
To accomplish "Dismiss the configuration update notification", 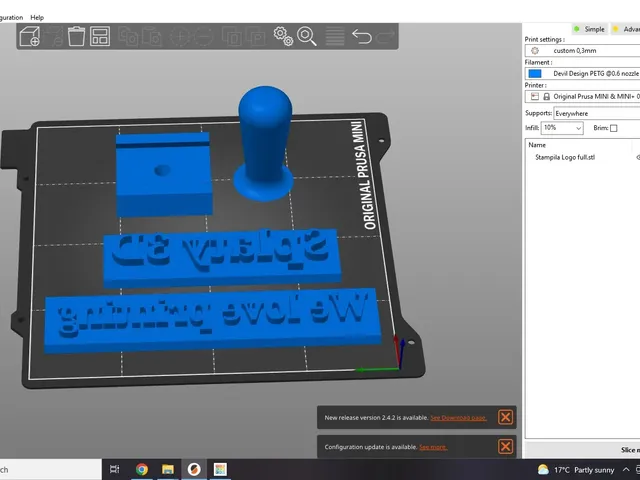I will tap(505, 446).
